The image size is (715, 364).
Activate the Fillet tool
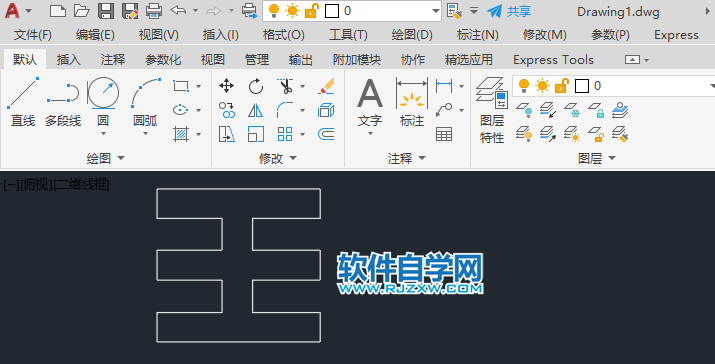click(x=285, y=110)
